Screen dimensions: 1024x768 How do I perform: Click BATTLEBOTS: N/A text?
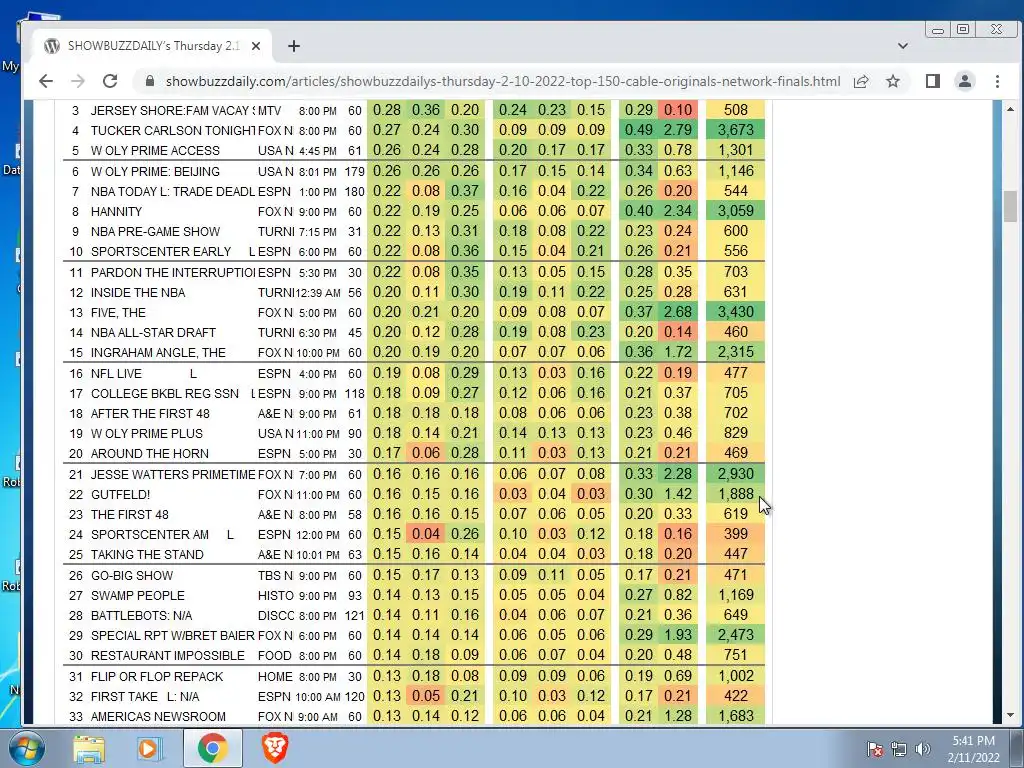tap(141, 616)
